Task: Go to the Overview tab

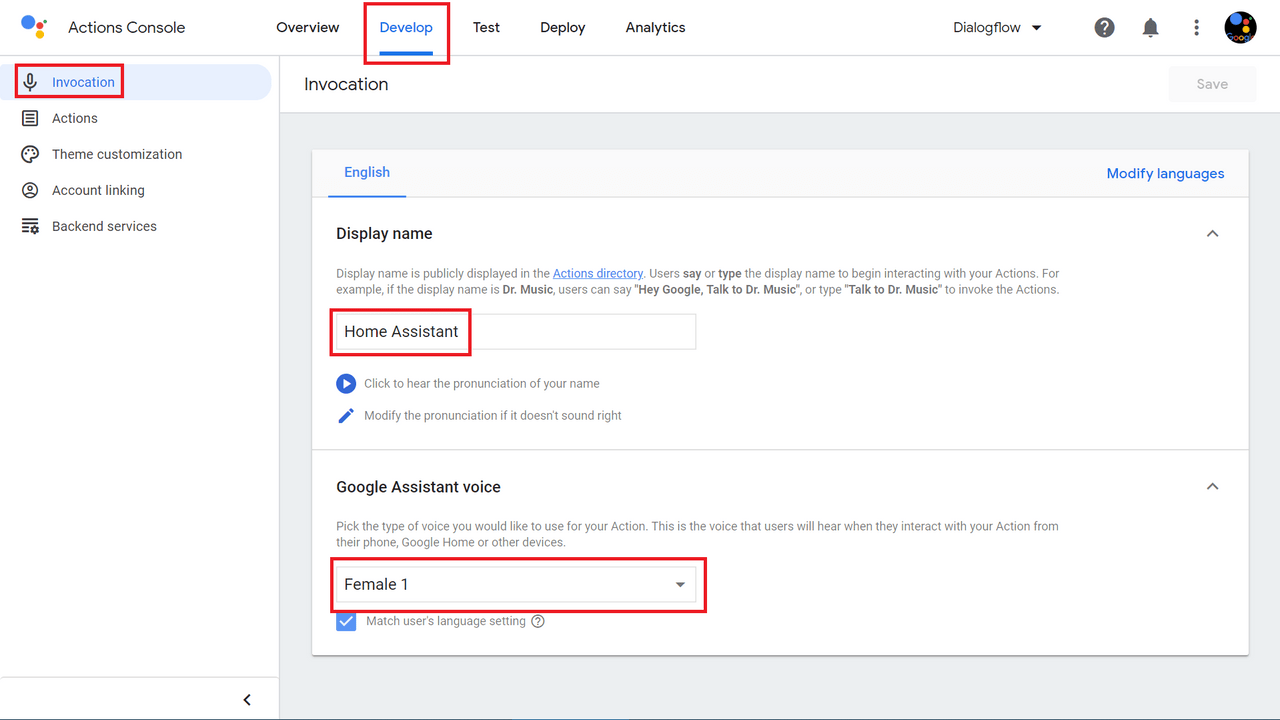Action: [x=308, y=28]
